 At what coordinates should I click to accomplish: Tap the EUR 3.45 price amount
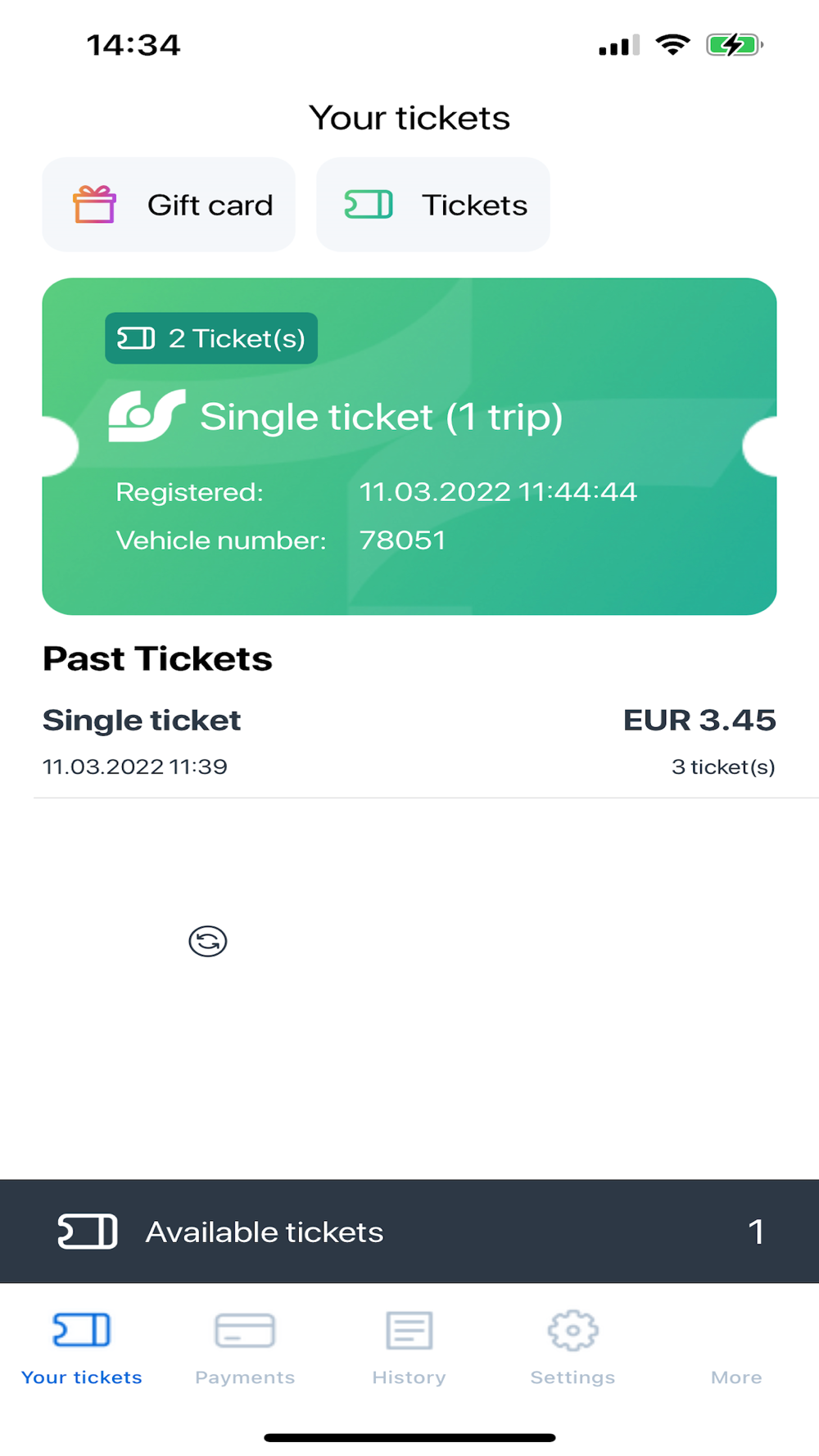coord(699,720)
